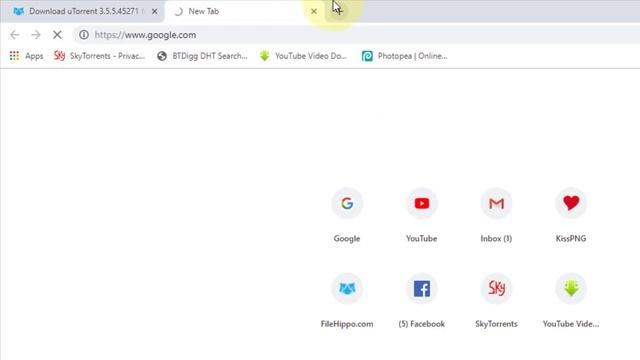The width and height of the screenshot is (640, 360).
Task: Click the YouTube label under its tile
Action: (x=422, y=238)
